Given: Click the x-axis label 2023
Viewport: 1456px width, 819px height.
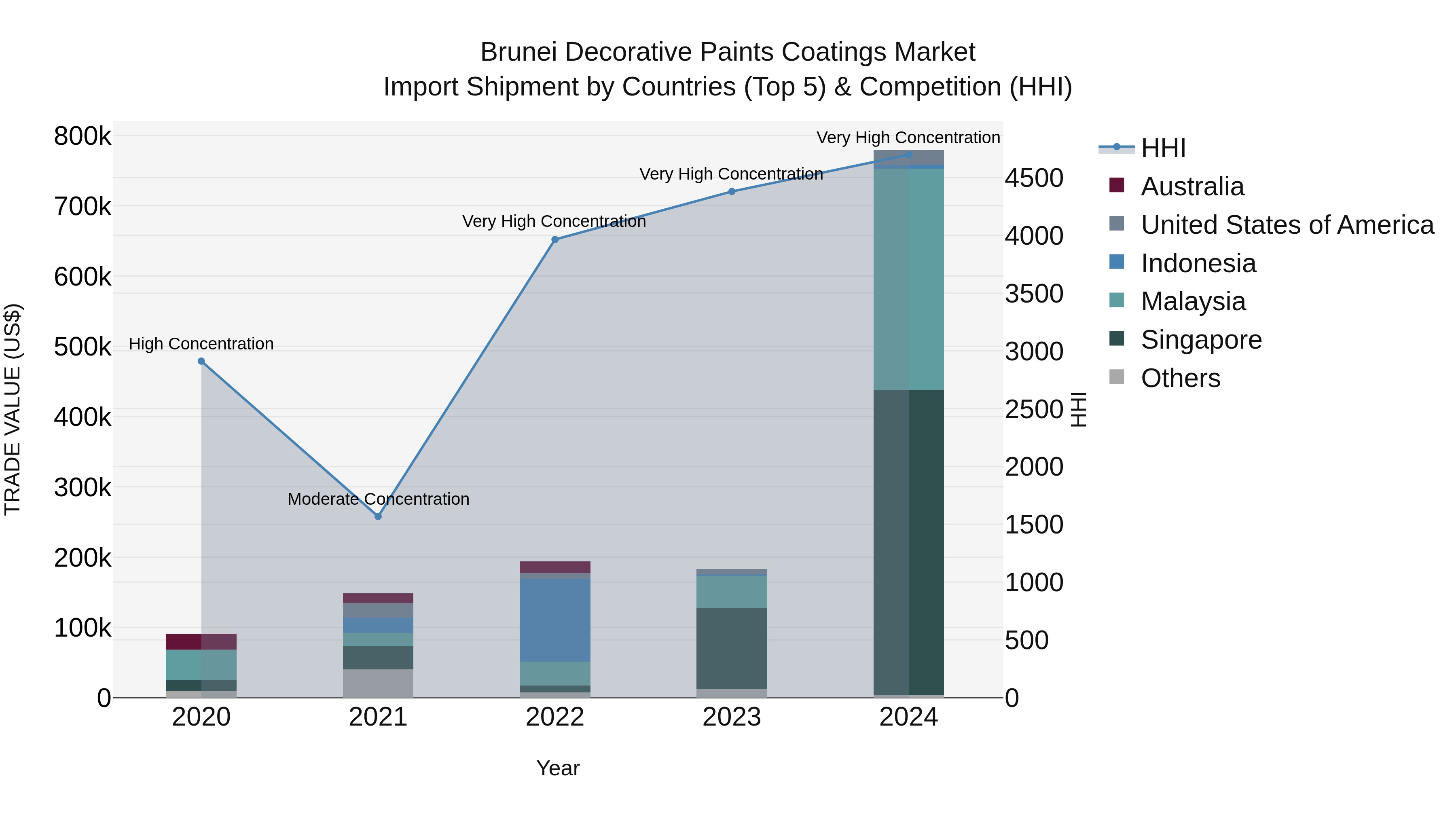Looking at the screenshot, I should [732, 717].
